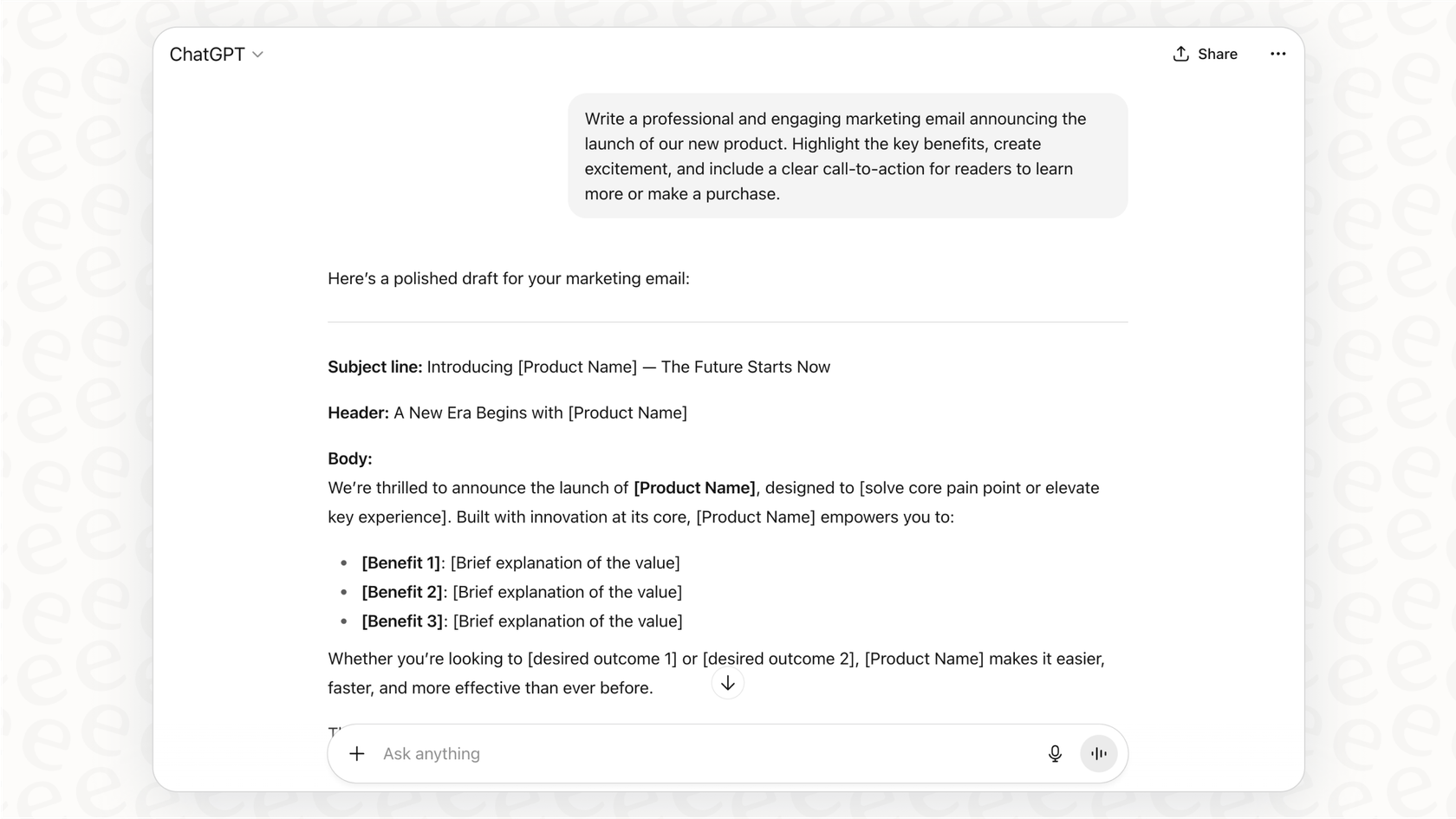Click the plus icon to add attachments
The image size is (1456, 819).
pos(357,754)
